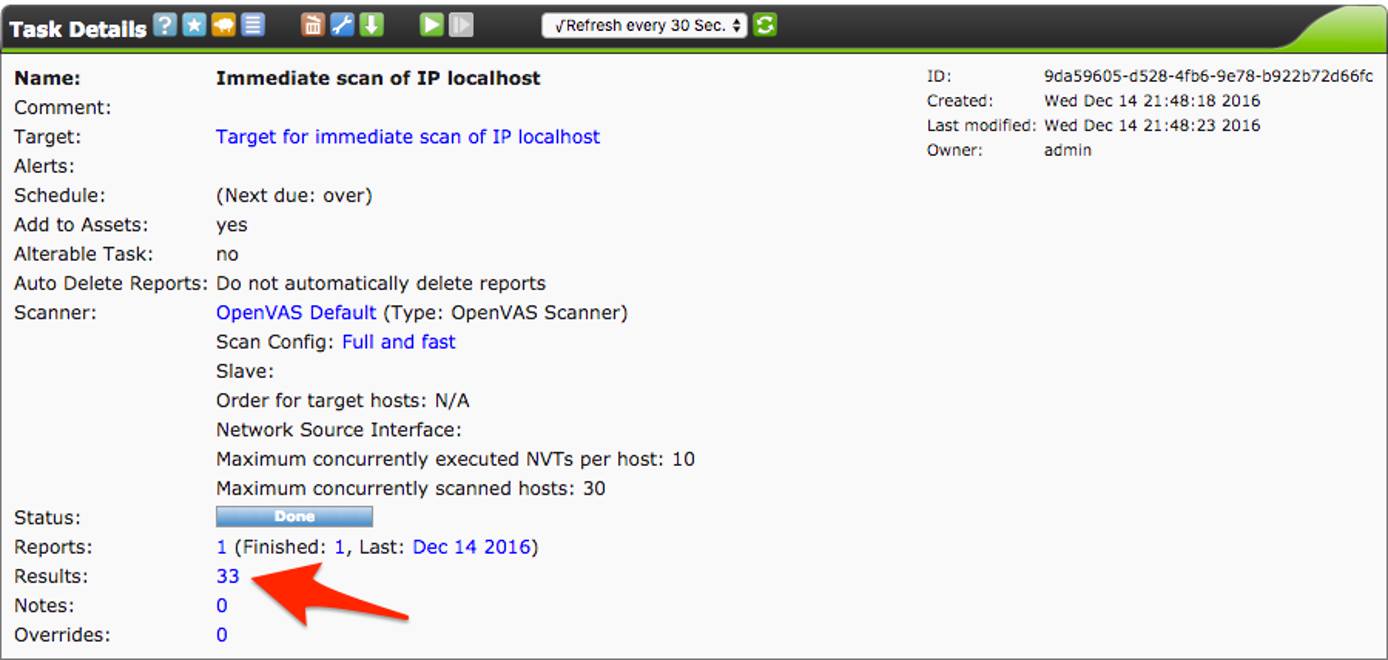Create a new task via star icon

196,25
